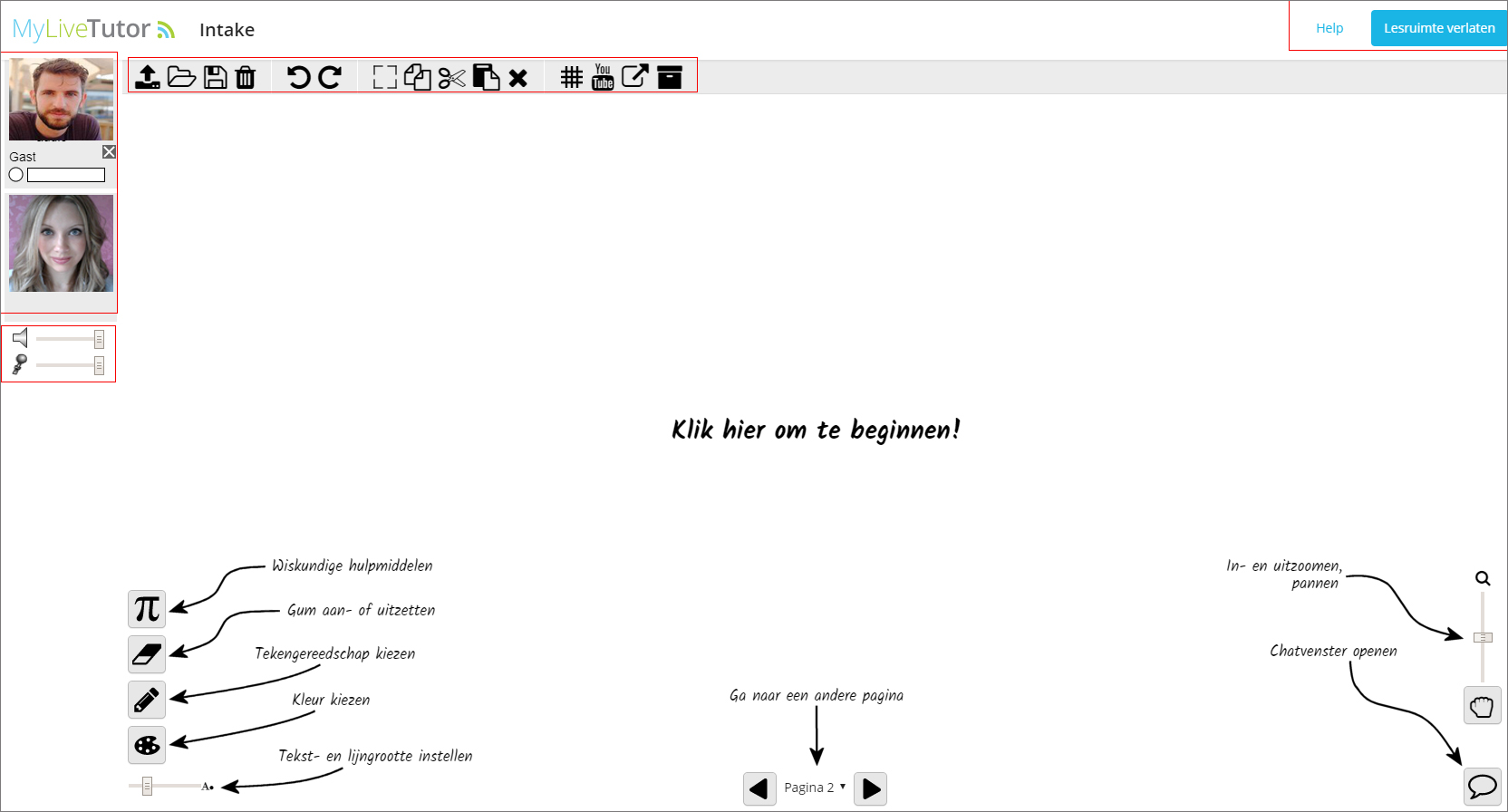Image resolution: width=1508 pixels, height=812 pixels.
Task: Mute the microphone icon
Action: tap(20, 364)
